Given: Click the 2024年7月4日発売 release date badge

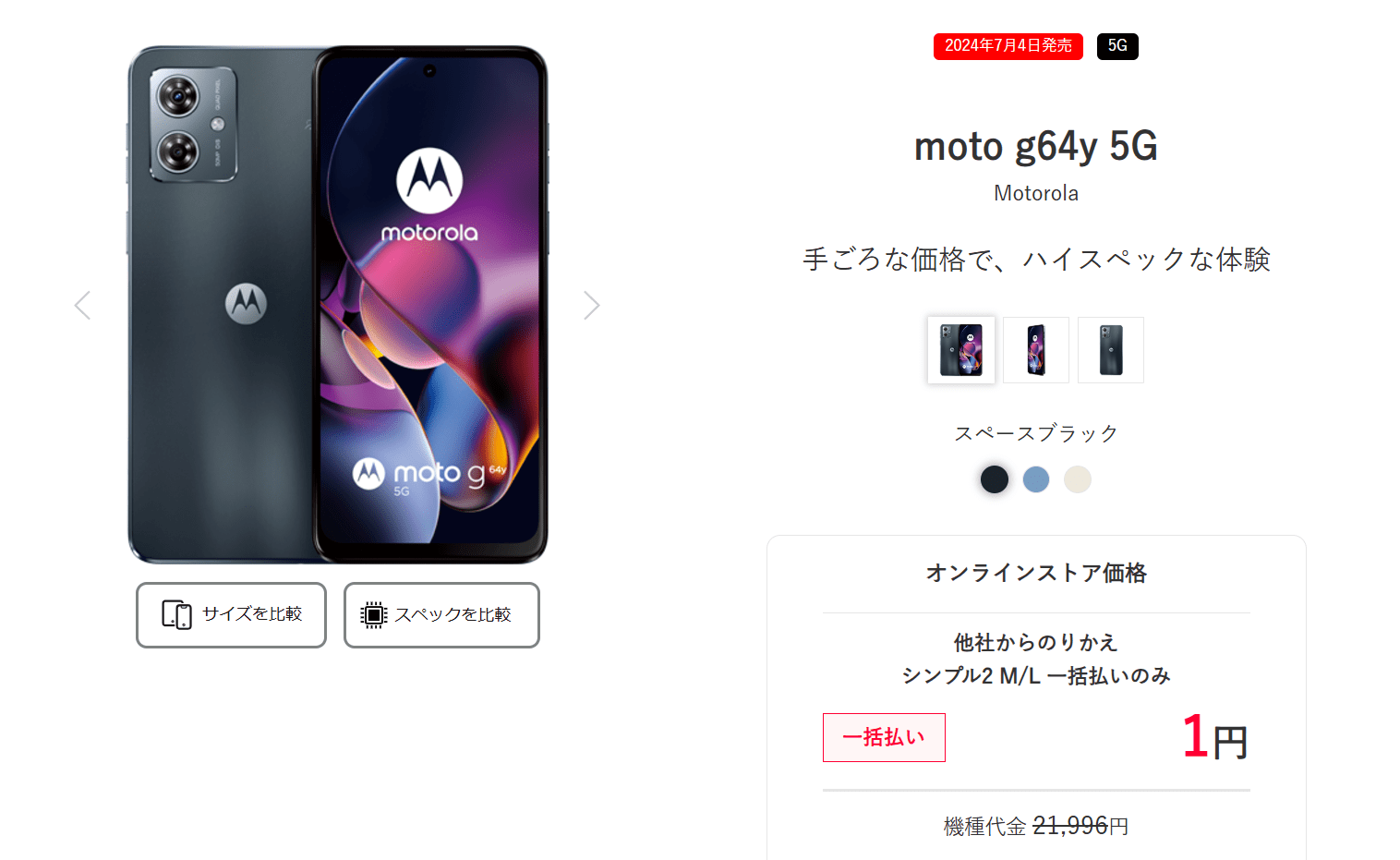Looking at the screenshot, I should tap(1008, 46).
